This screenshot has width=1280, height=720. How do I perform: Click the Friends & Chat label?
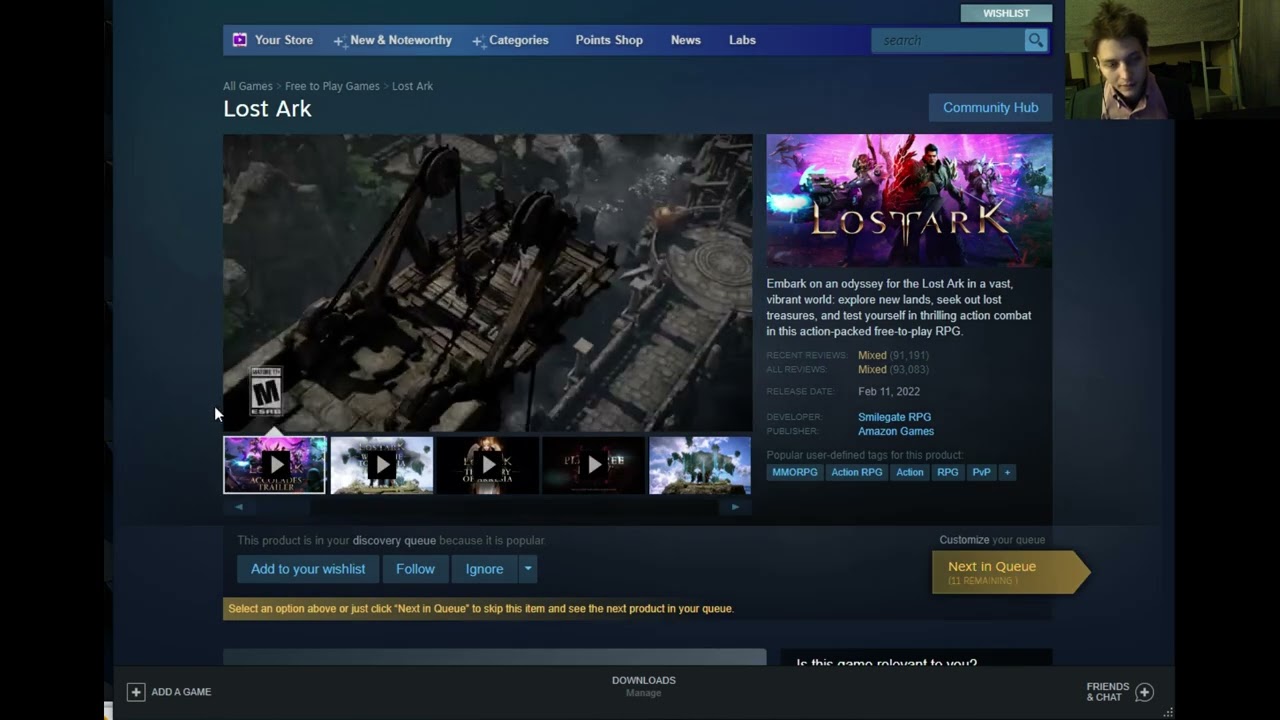click(1107, 692)
